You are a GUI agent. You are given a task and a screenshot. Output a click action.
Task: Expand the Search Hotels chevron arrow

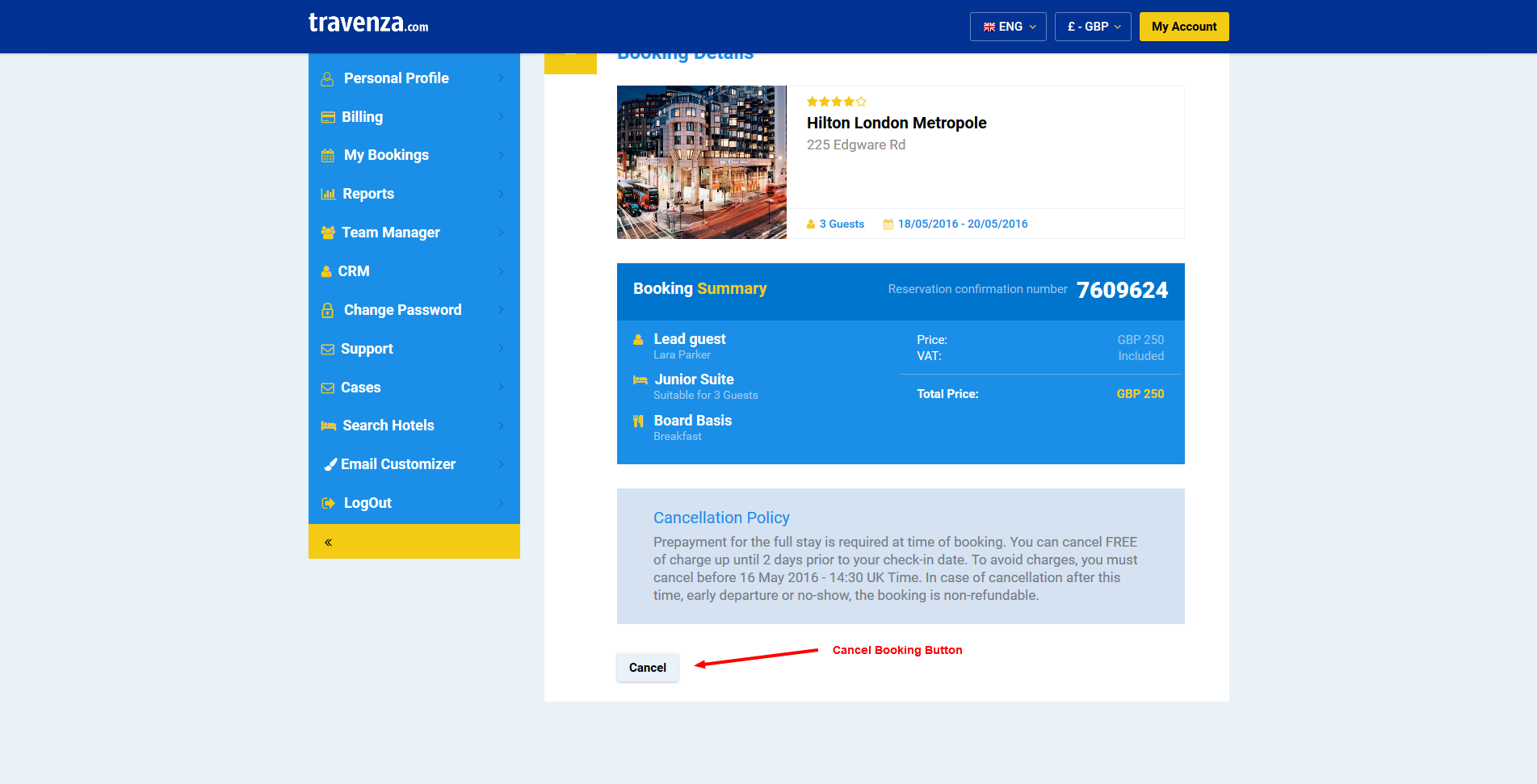pyautogui.click(x=501, y=426)
